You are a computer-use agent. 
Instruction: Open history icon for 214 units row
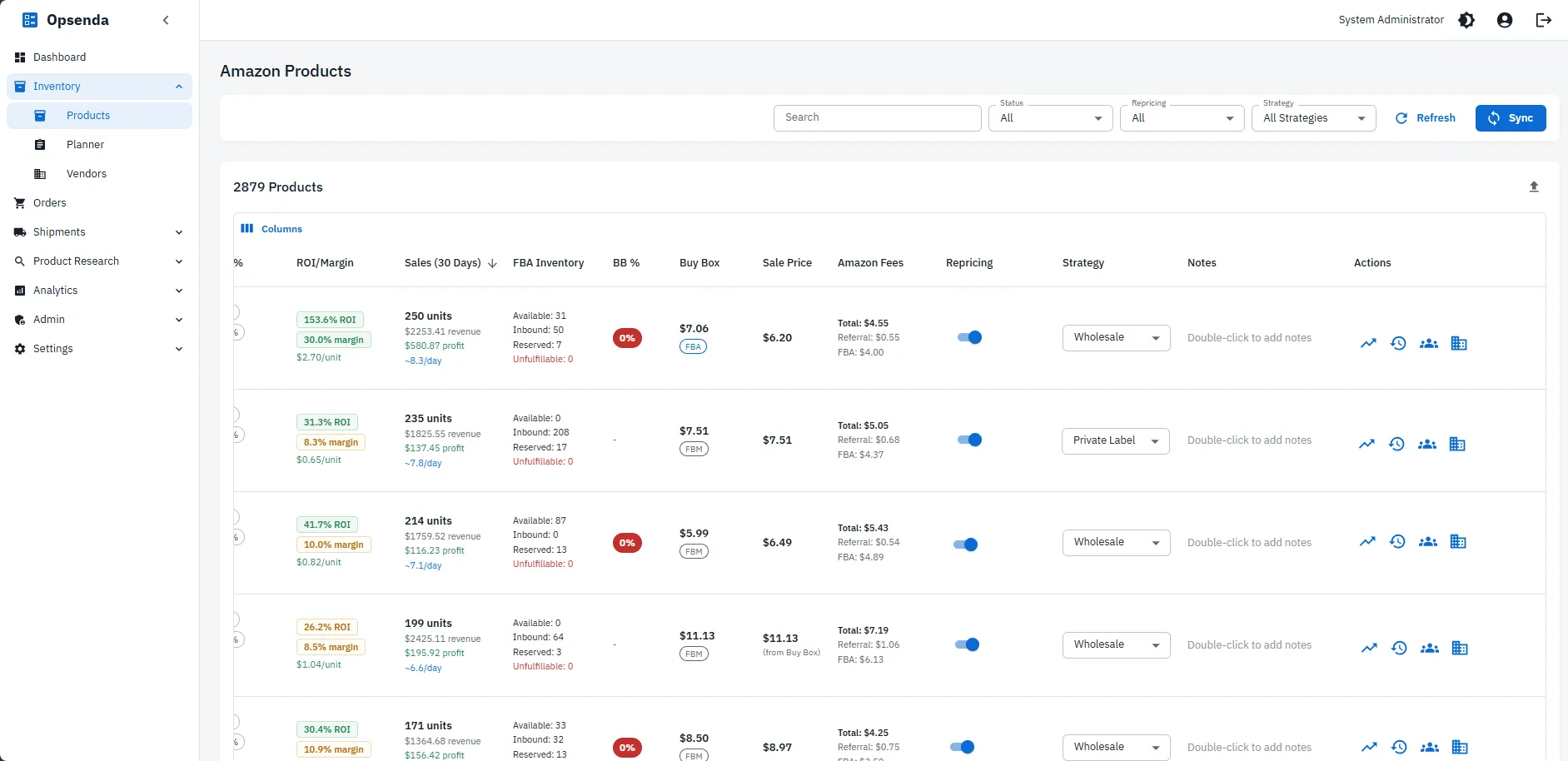[x=1397, y=541]
